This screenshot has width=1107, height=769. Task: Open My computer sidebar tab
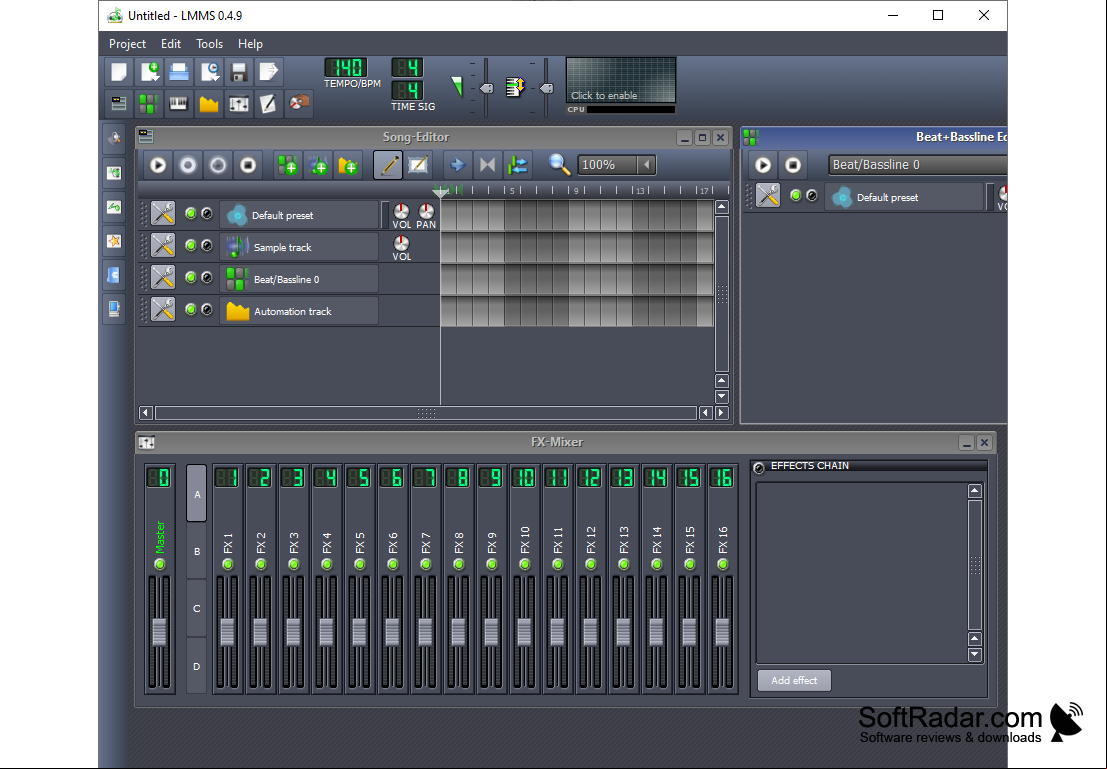click(114, 309)
